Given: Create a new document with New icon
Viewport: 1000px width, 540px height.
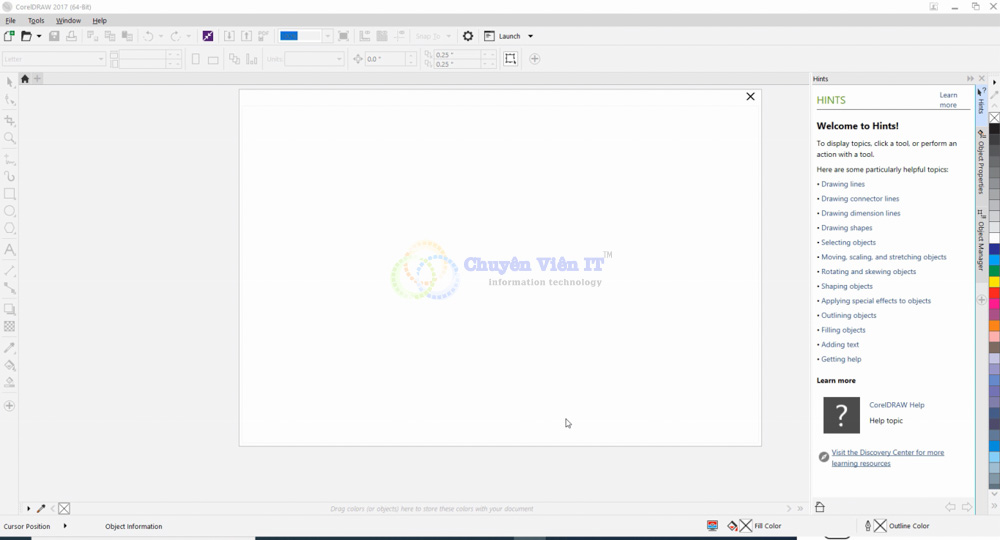Looking at the screenshot, I should [9, 36].
